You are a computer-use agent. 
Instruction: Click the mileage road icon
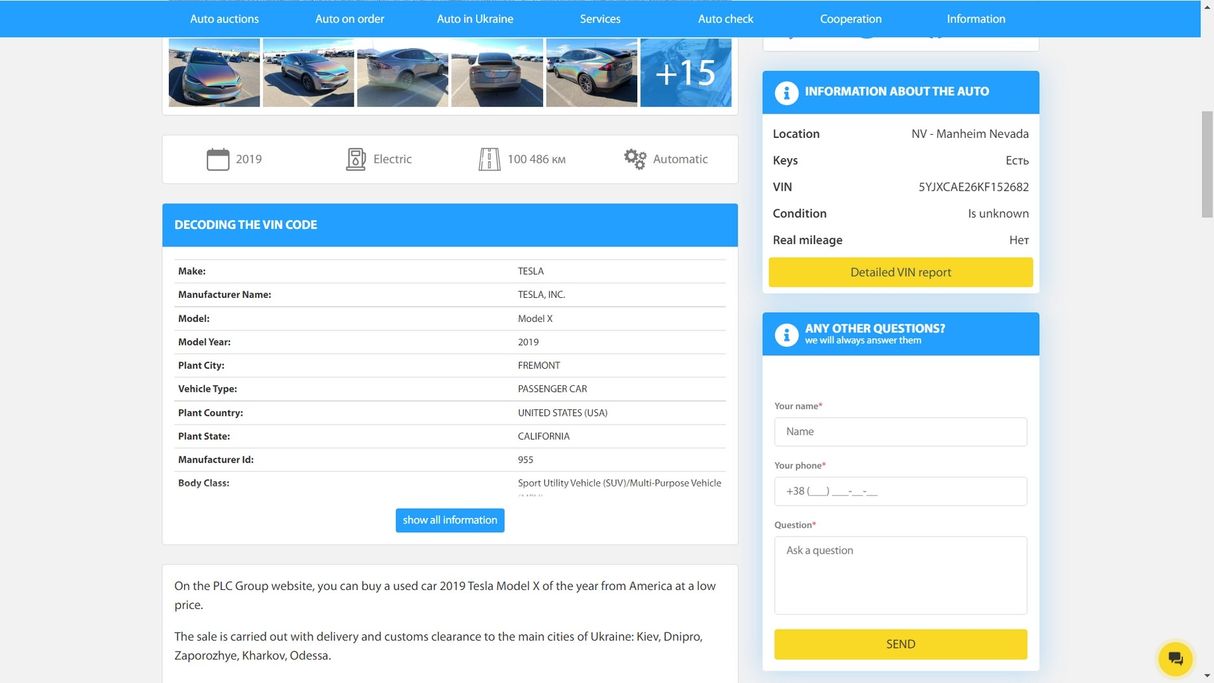pyautogui.click(x=489, y=159)
